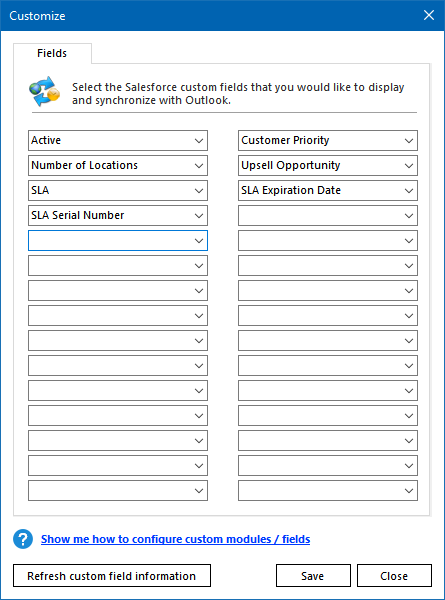
Task: Expand the Upsell Opportunity combo box
Action: click(328, 165)
